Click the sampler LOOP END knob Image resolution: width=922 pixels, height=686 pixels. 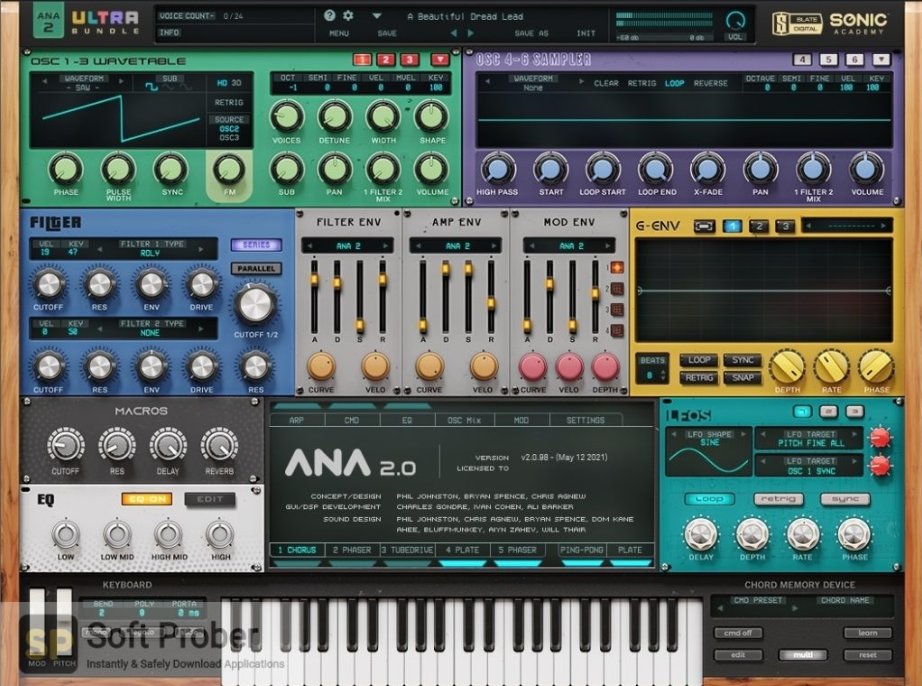[656, 169]
